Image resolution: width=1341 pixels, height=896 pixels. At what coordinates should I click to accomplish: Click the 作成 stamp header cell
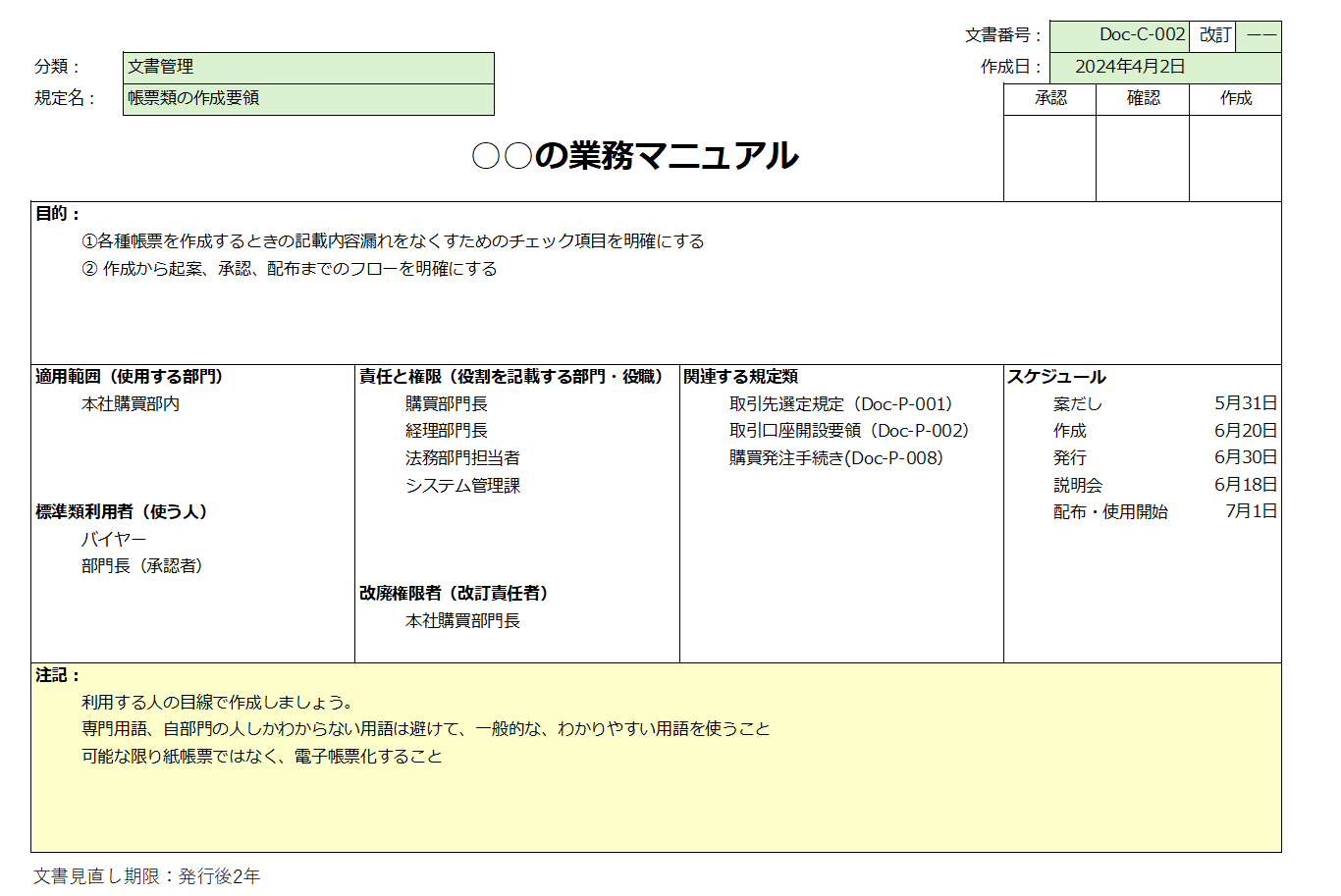pos(1235,99)
